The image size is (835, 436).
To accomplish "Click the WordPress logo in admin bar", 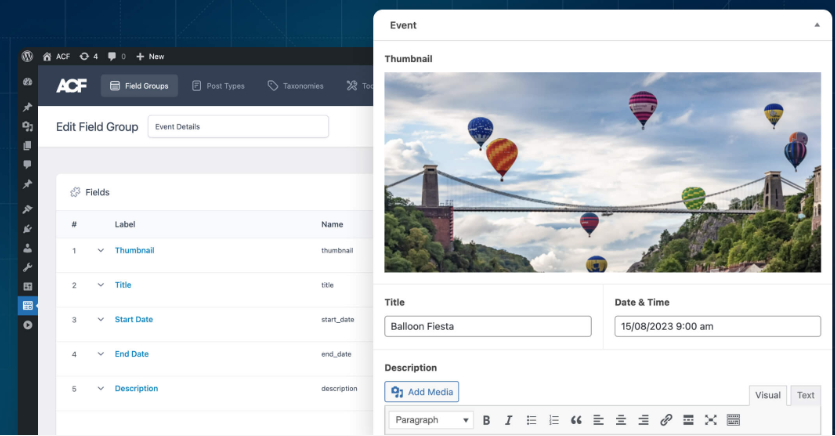I will [28, 56].
